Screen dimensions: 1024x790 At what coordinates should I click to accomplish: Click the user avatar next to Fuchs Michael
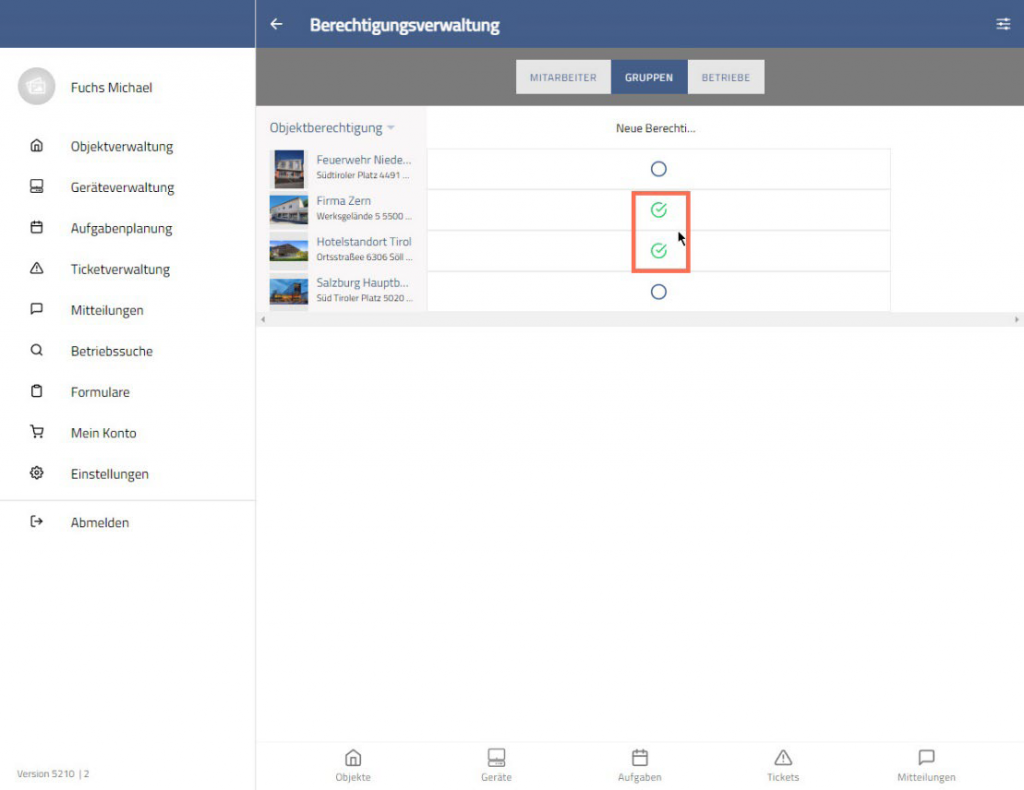(37, 87)
